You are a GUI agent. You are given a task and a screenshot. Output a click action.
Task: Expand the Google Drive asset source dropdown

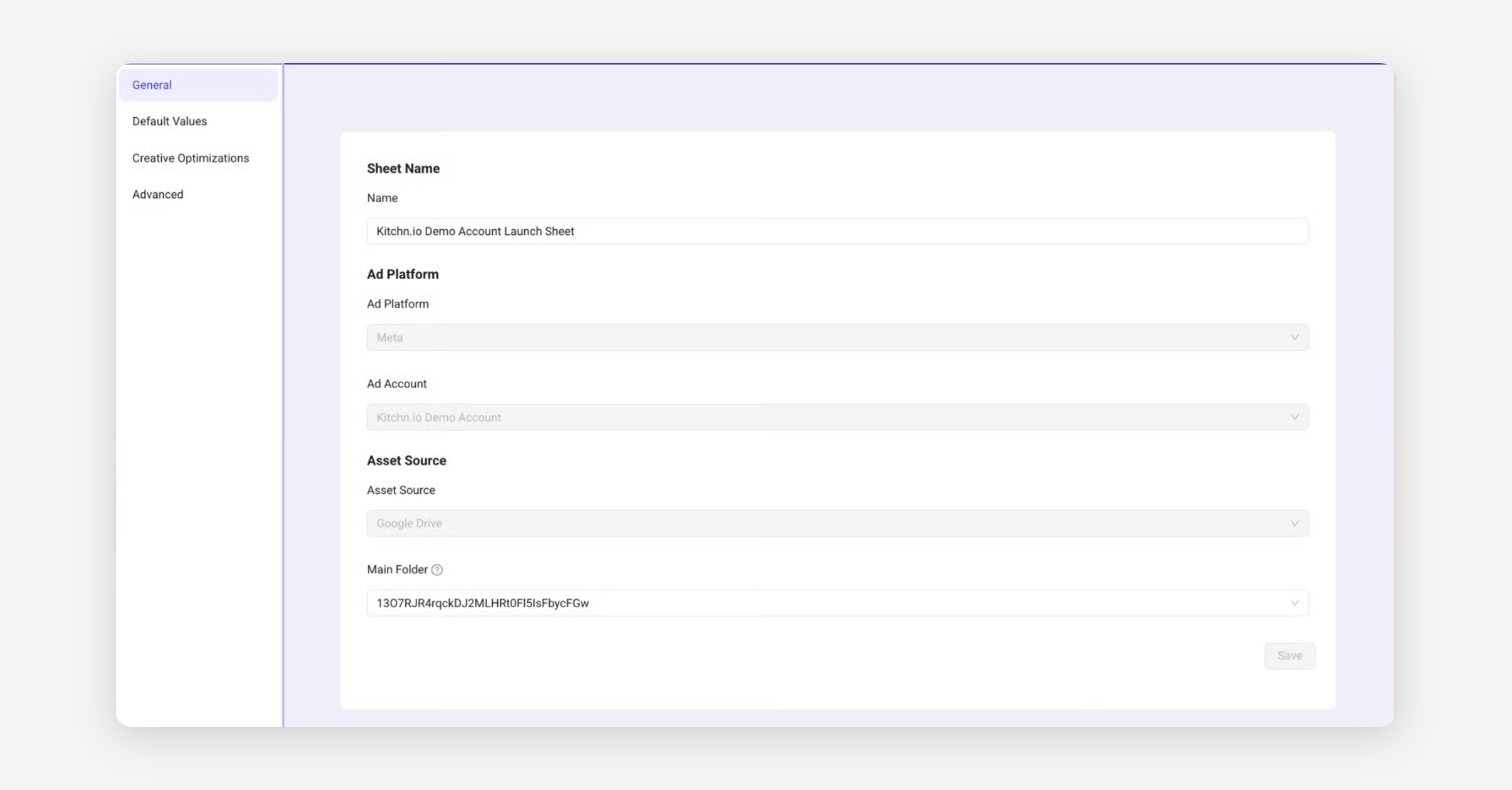837,524
